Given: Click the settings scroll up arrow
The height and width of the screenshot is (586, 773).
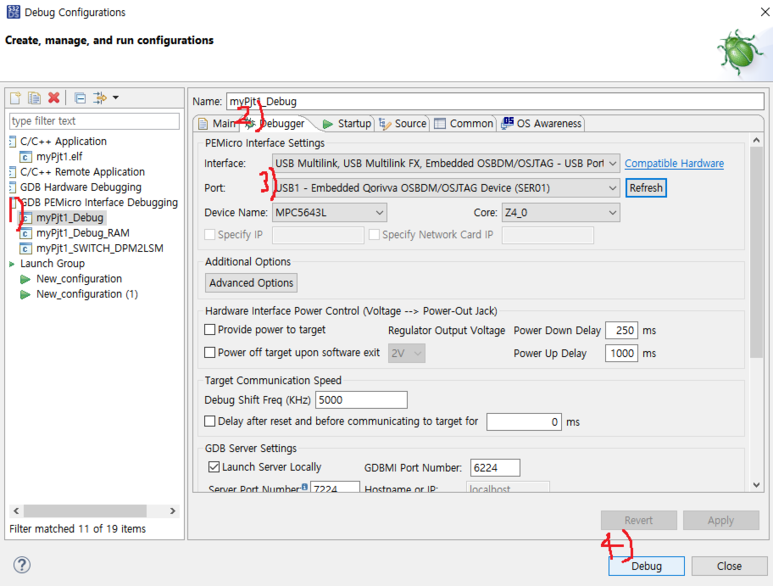Looking at the screenshot, I should coord(756,140).
